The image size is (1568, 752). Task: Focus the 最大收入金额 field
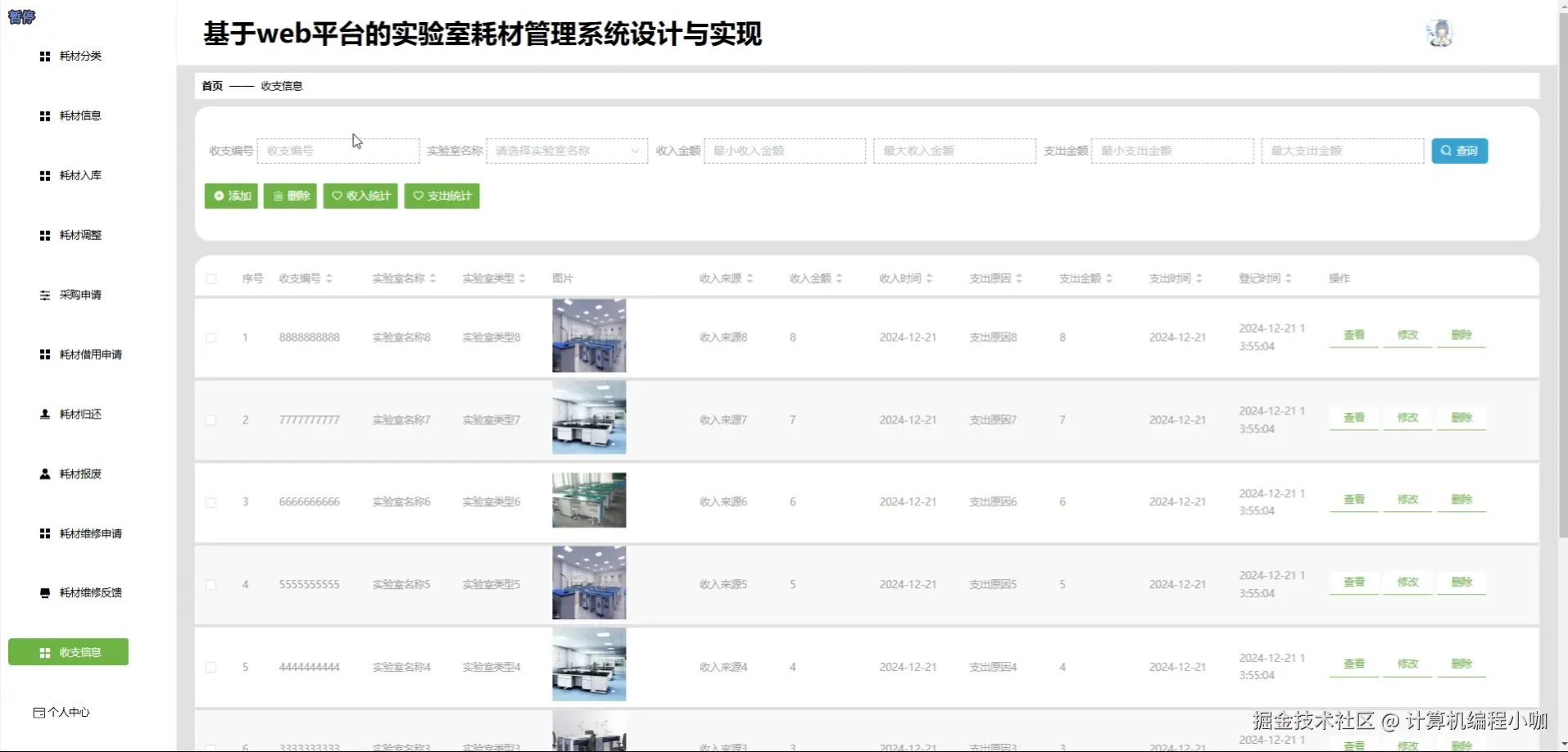tap(954, 151)
